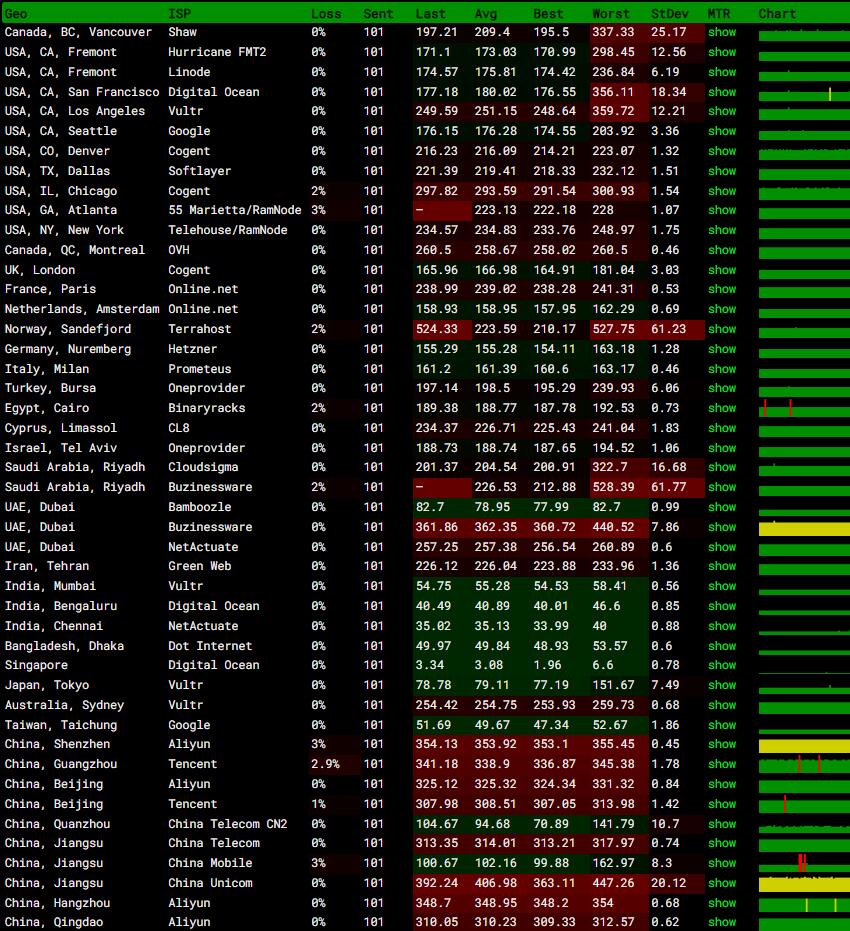This screenshot has height=931, width=850.
Task: Show MTR for Los Angeles Vultr
Action: click(x=722, y=111)
